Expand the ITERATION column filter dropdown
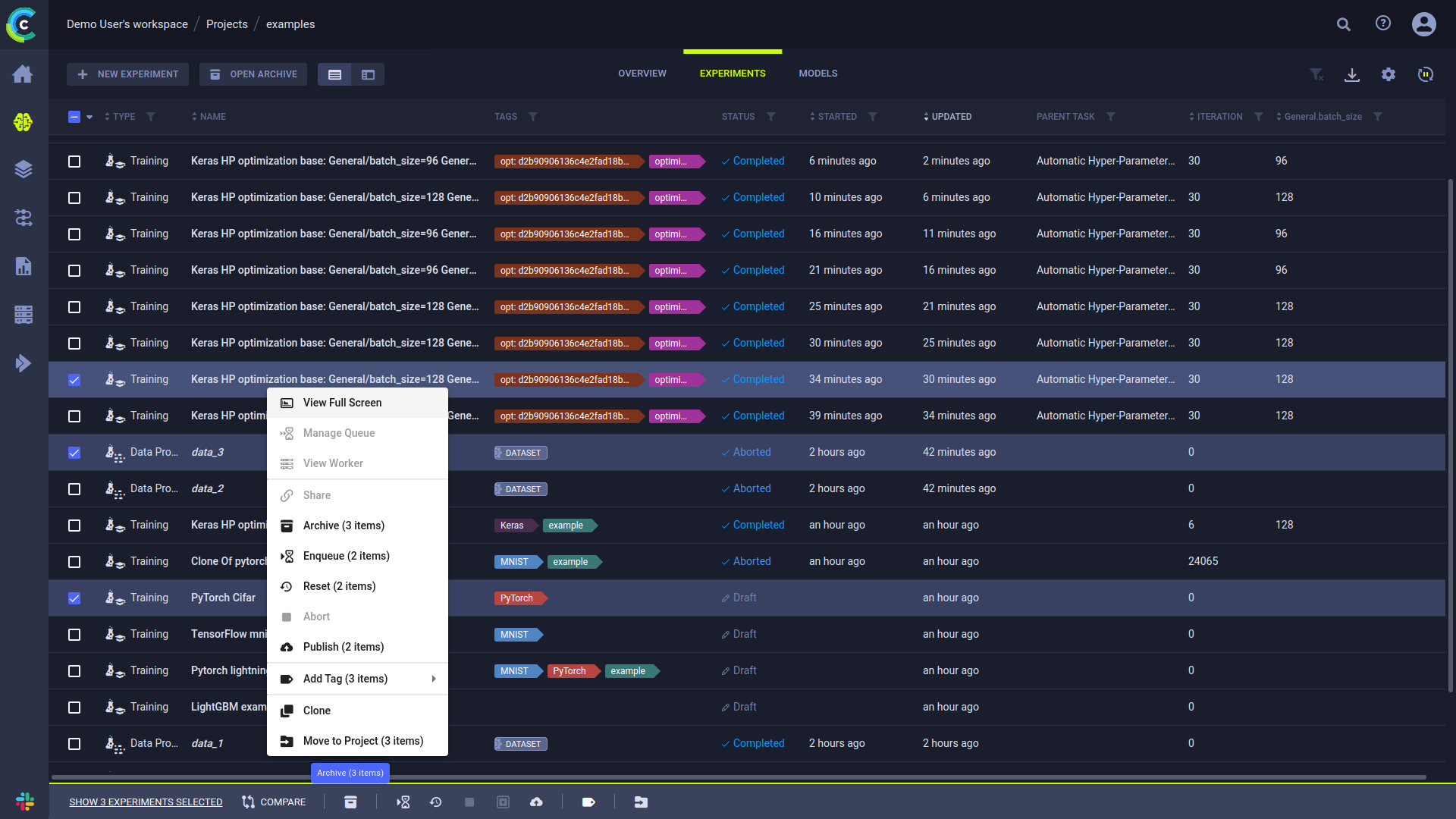Viewport: 1456px width, 819px height. click(1259, 117)
